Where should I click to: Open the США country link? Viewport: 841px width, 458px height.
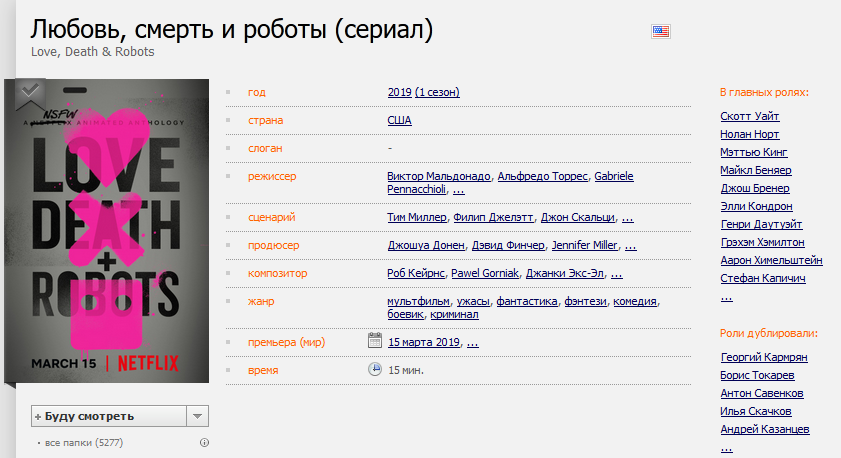pos(400,120)
